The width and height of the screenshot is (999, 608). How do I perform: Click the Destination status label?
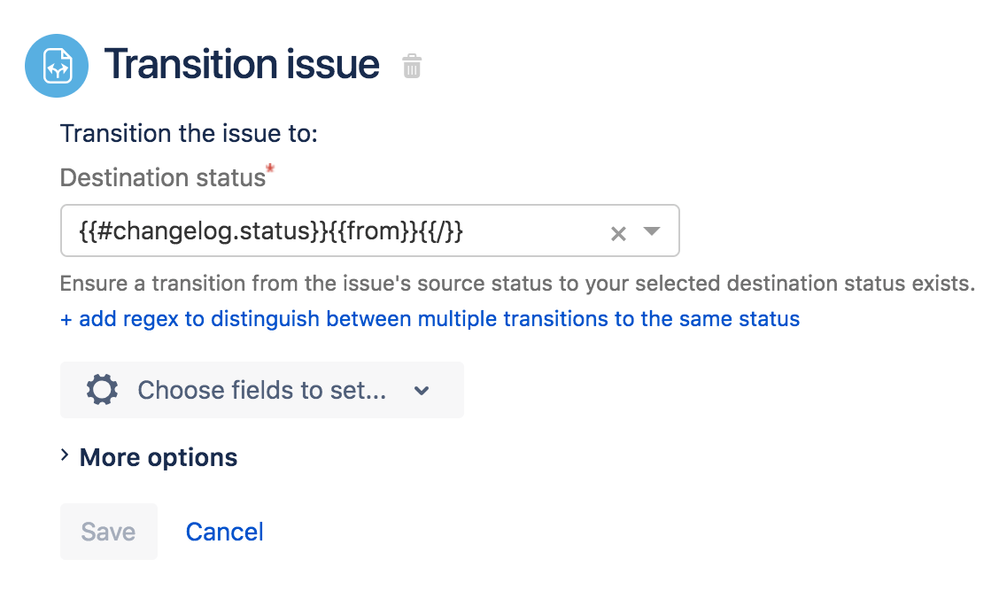(x=162, y=178)
